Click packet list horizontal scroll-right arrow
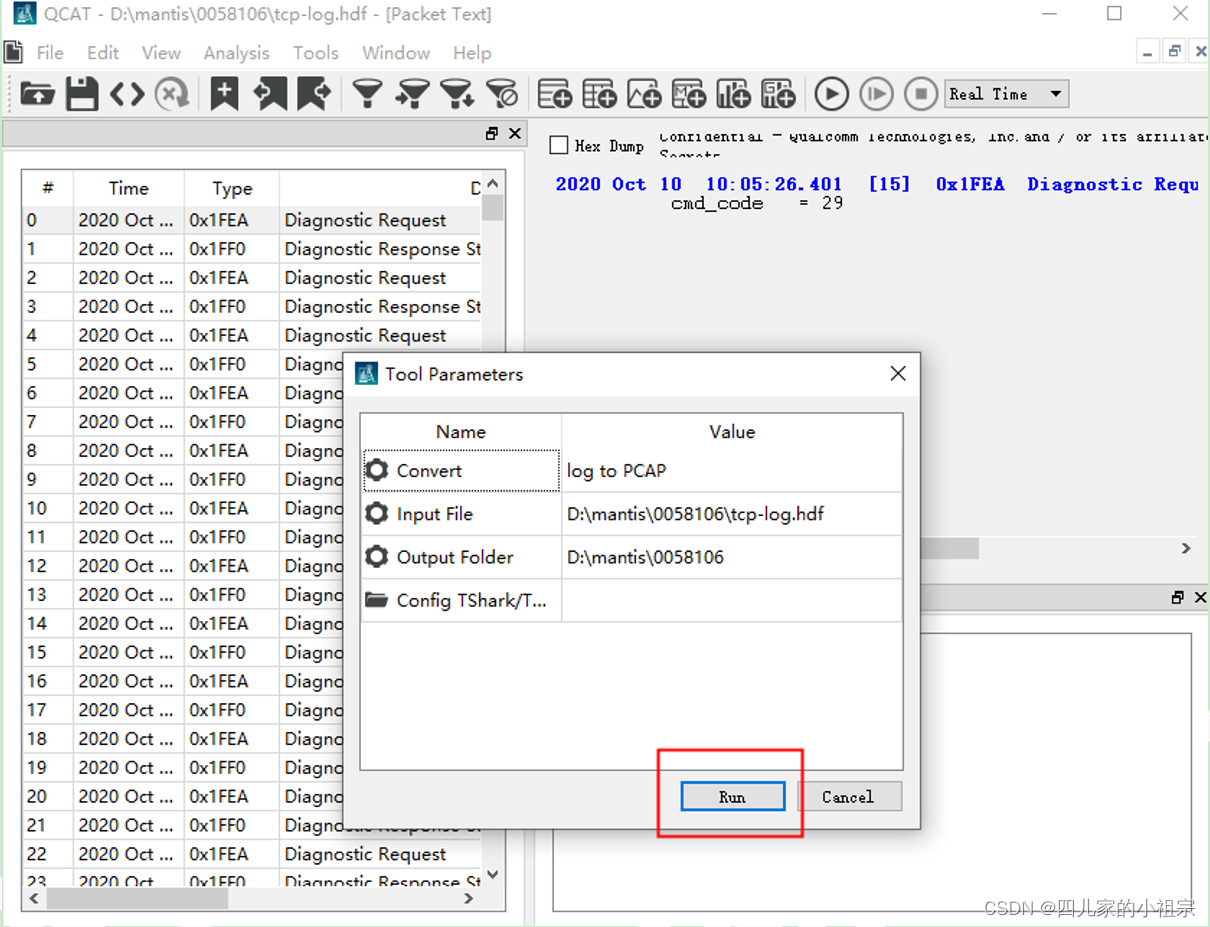Image resolution: width=1210 pixels, height=927 pixels. coord(468,899)
